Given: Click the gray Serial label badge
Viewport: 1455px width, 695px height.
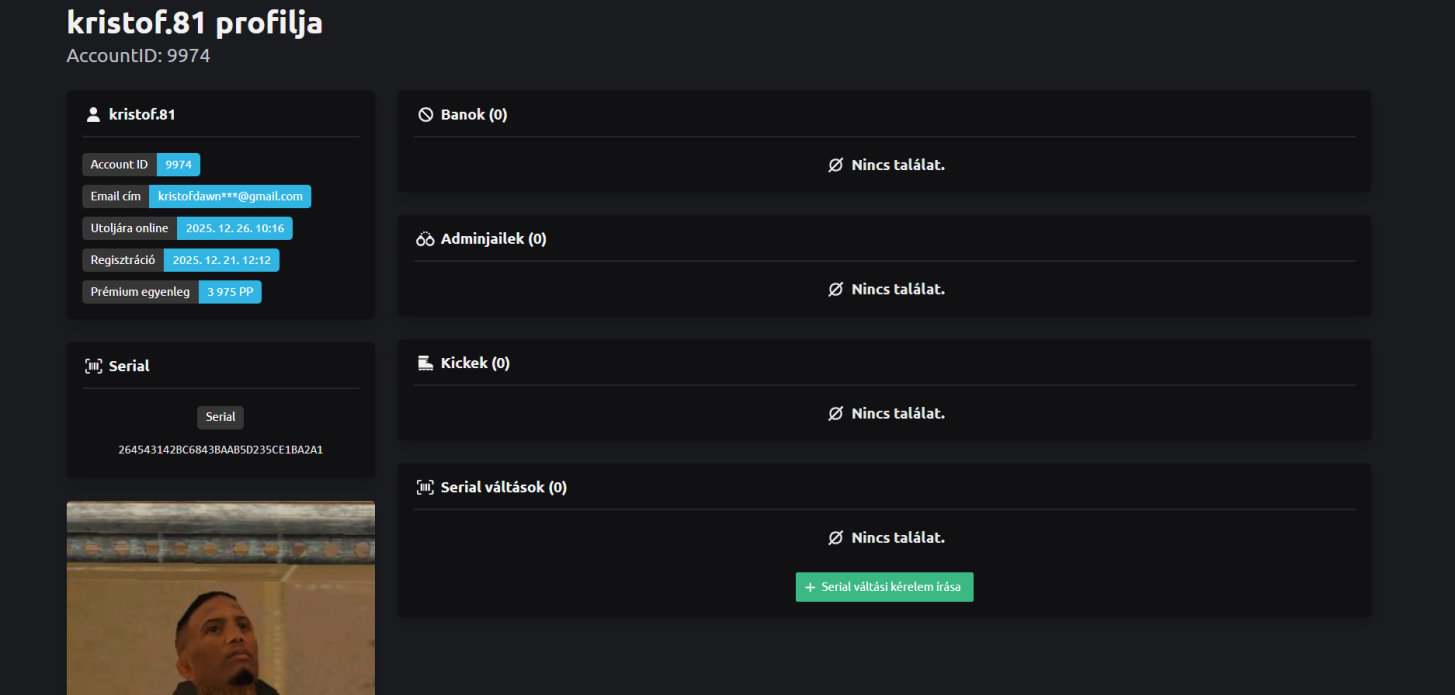Looking at the screenshot, I should tap(220, 417).
